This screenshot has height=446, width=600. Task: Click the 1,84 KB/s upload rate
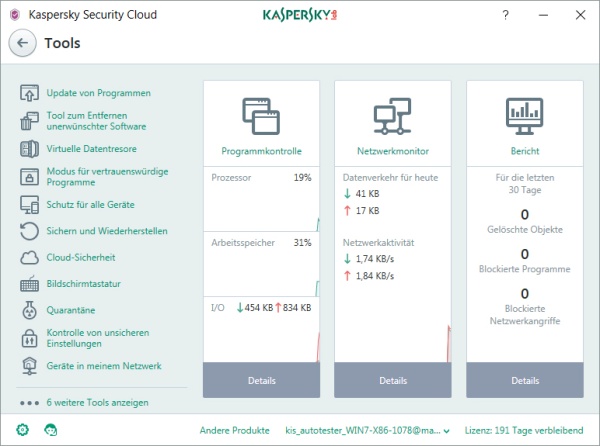click(375, 276)
